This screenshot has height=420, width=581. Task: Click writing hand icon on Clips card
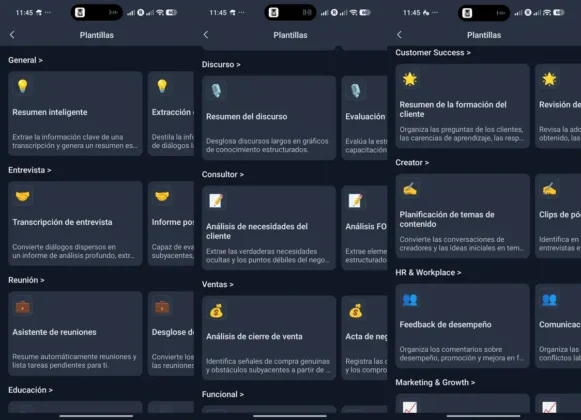pos(549,189)
